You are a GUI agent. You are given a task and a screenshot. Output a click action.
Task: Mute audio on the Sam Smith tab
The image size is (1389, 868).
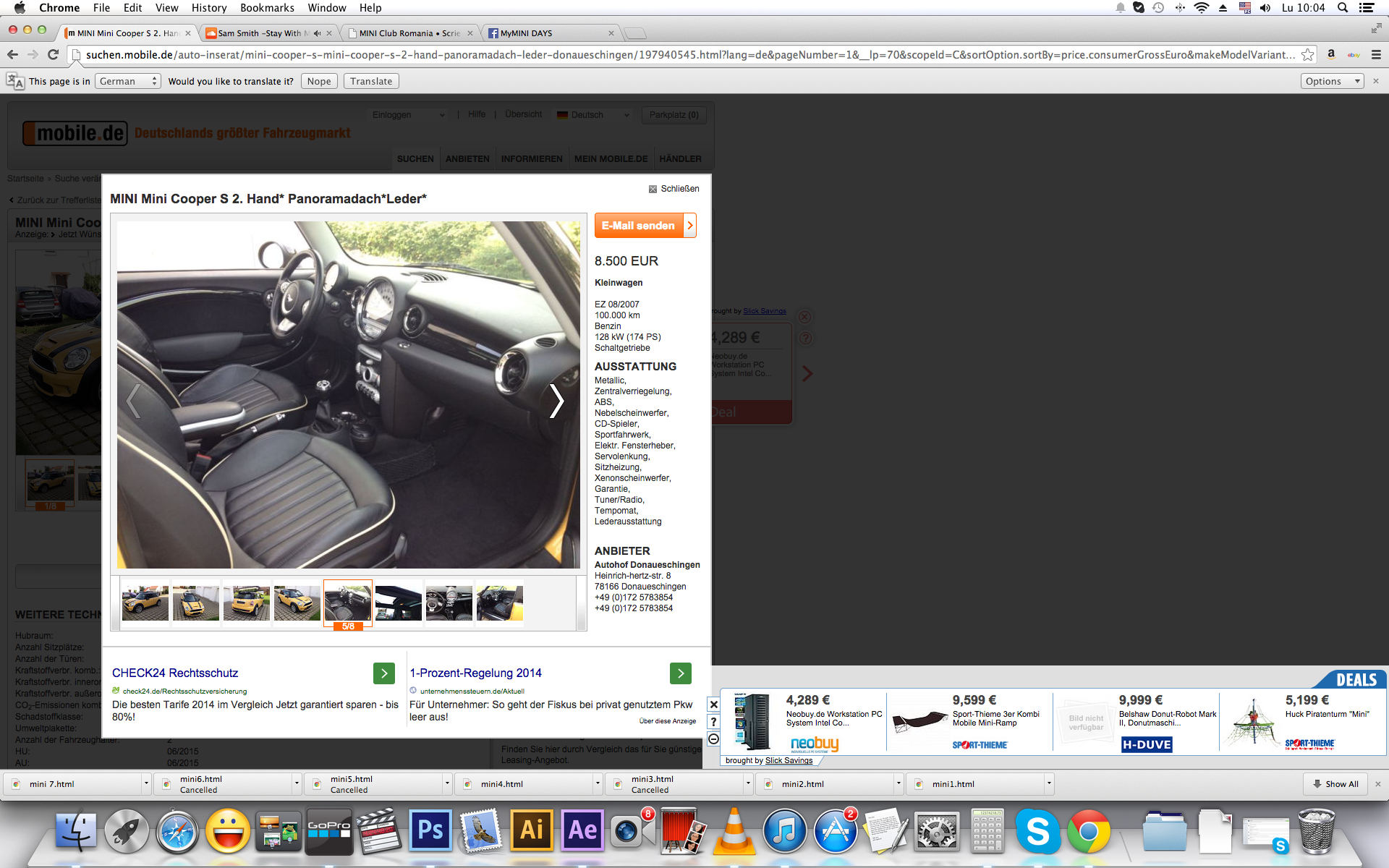[x=317, y=33]
